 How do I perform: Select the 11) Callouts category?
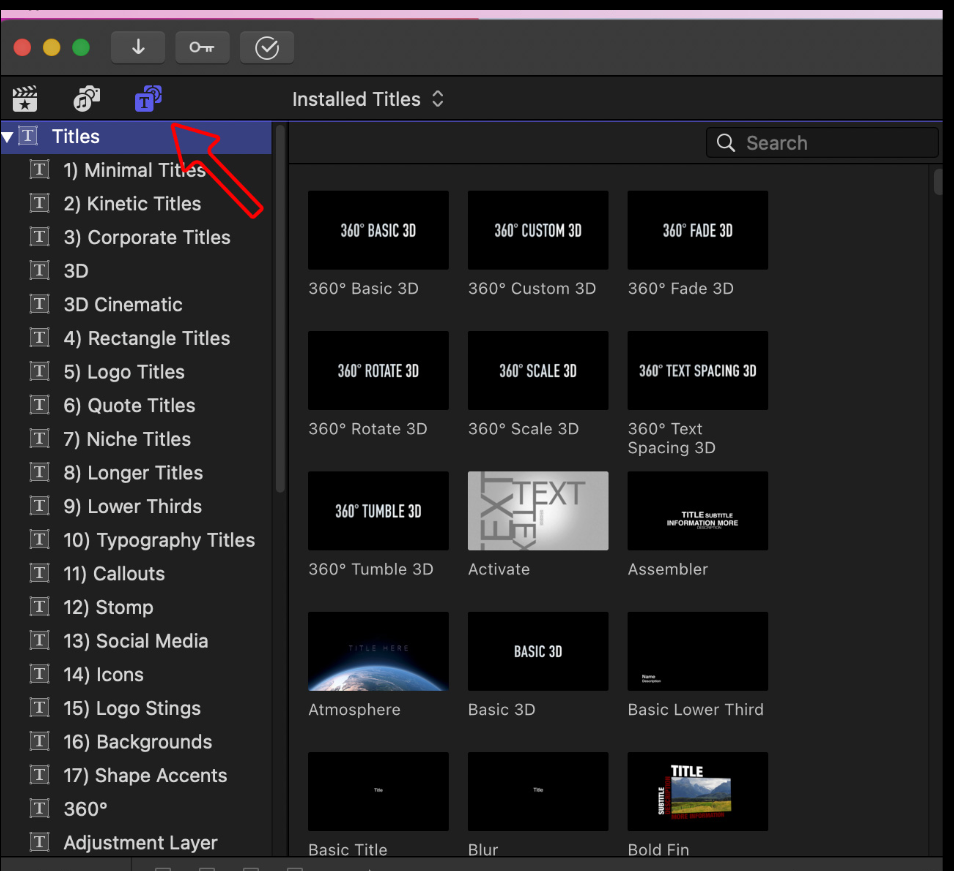136,574
